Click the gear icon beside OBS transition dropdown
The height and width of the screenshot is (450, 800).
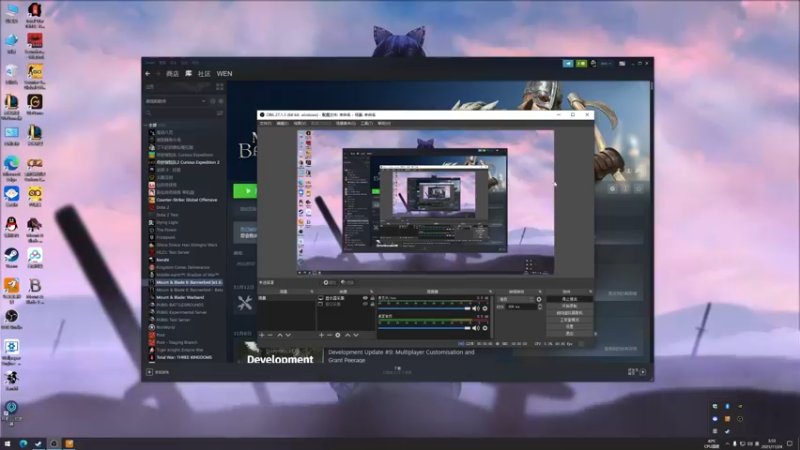tap(539, 299)
